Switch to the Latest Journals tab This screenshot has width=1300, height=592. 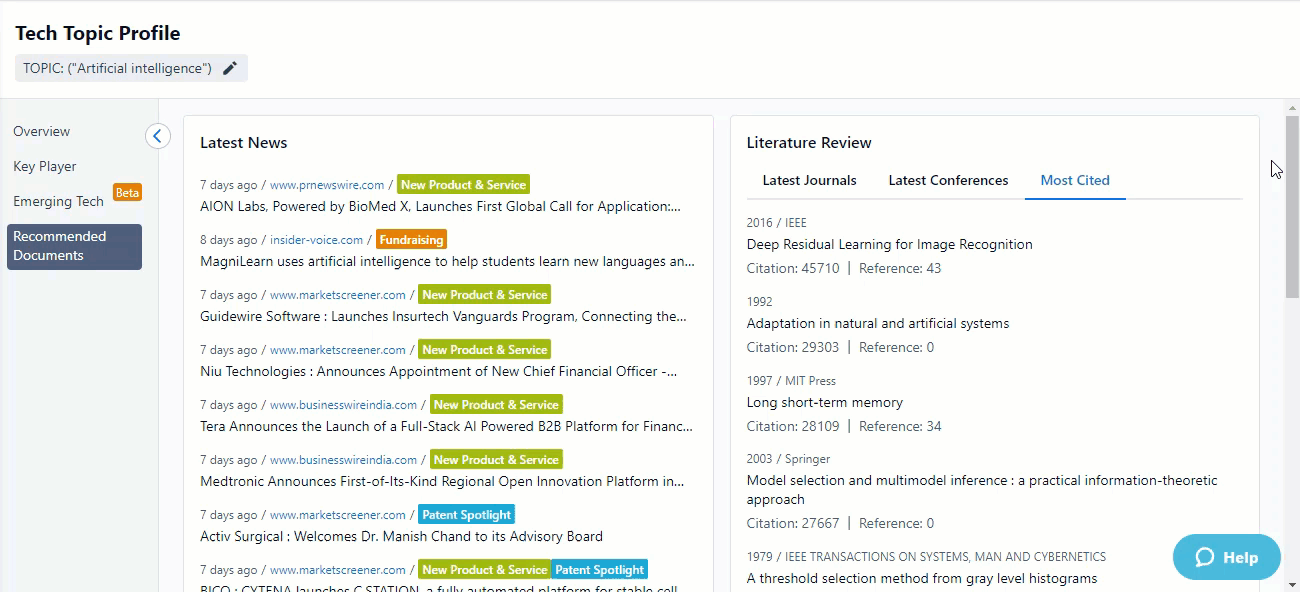(809, 180)
